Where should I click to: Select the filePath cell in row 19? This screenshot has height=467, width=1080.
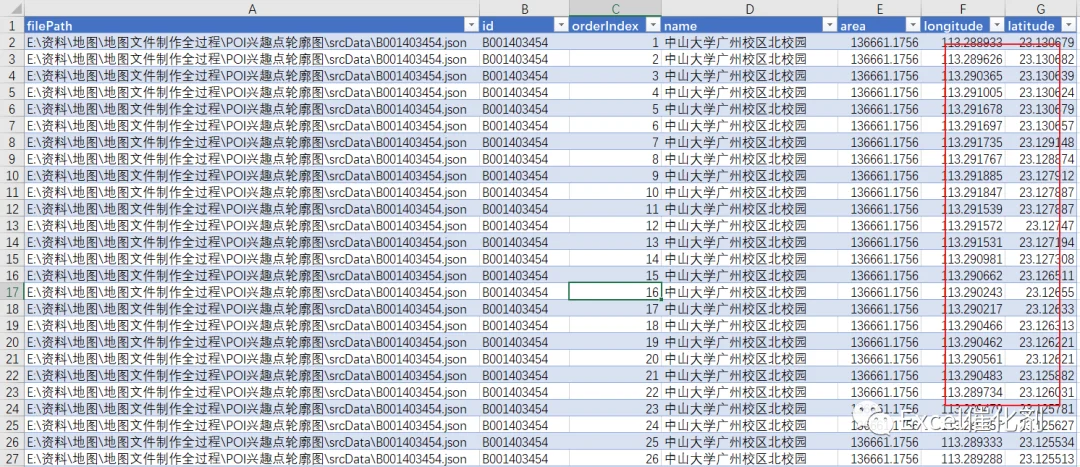tap(252, 325)
